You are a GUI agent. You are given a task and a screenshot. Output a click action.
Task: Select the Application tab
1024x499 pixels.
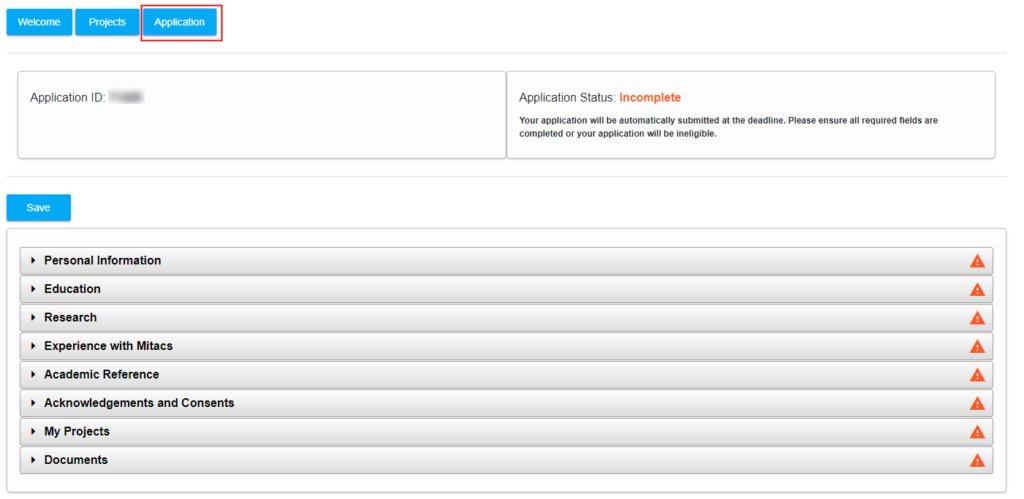[x=180, y=22]
